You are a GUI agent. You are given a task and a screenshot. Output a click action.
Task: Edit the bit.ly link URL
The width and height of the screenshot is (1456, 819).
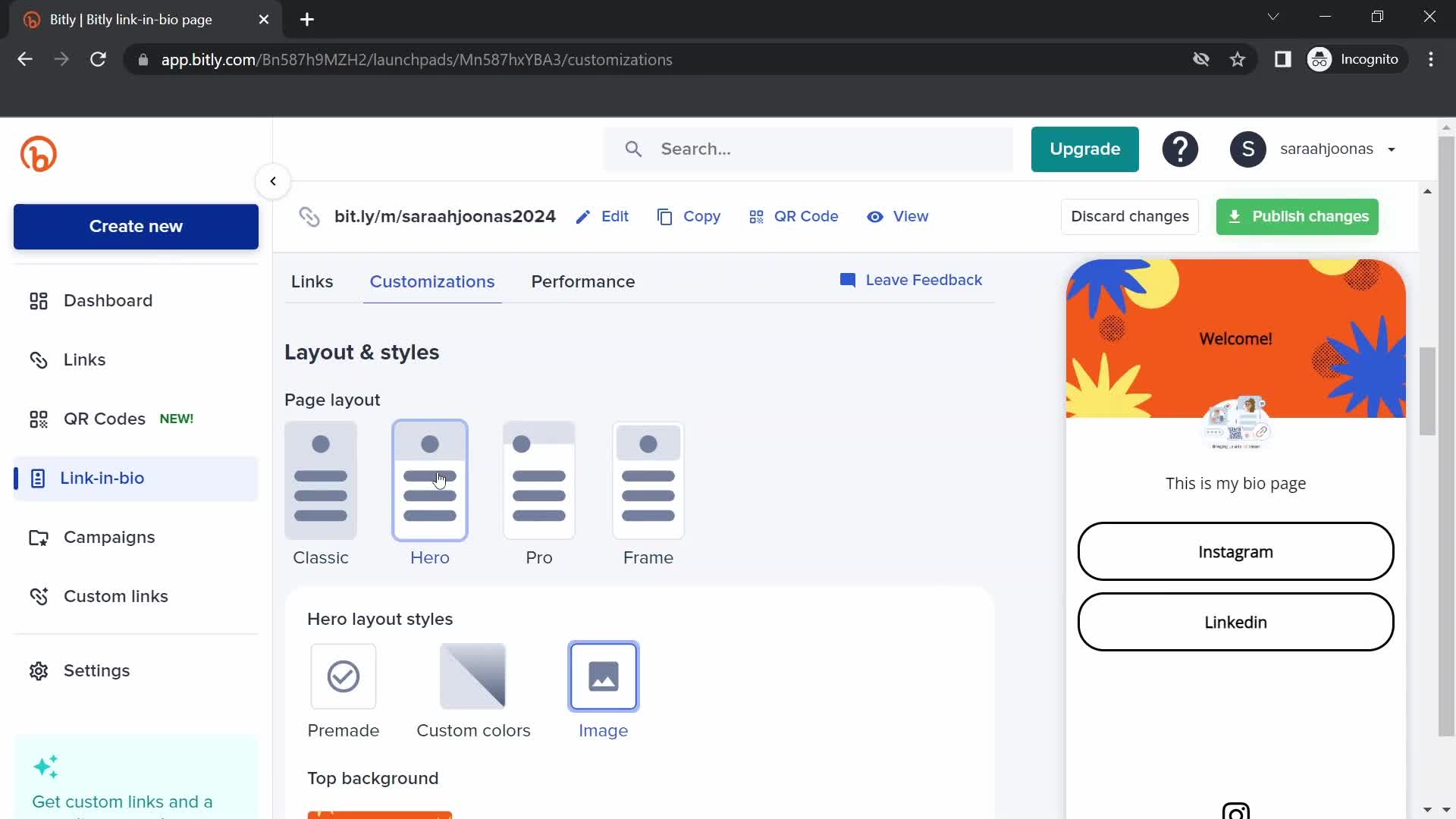(602, 217)
